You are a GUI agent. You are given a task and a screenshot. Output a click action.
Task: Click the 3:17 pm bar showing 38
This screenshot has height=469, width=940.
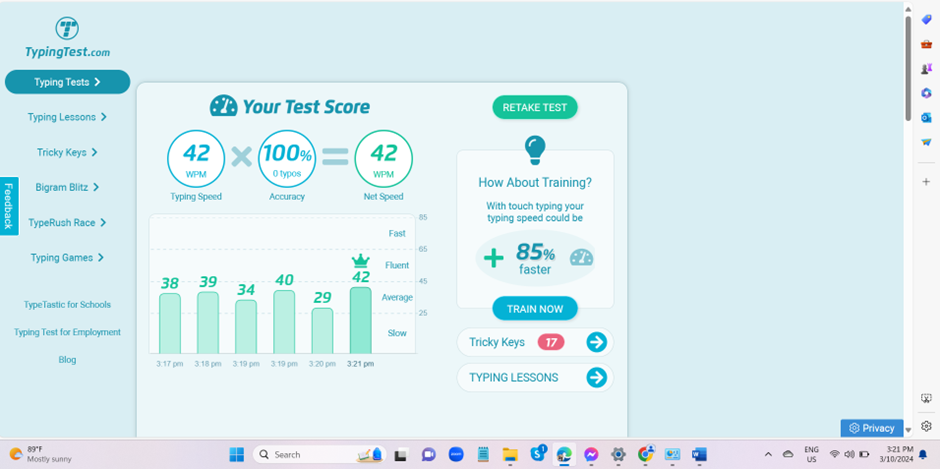[x=170, y=323]
